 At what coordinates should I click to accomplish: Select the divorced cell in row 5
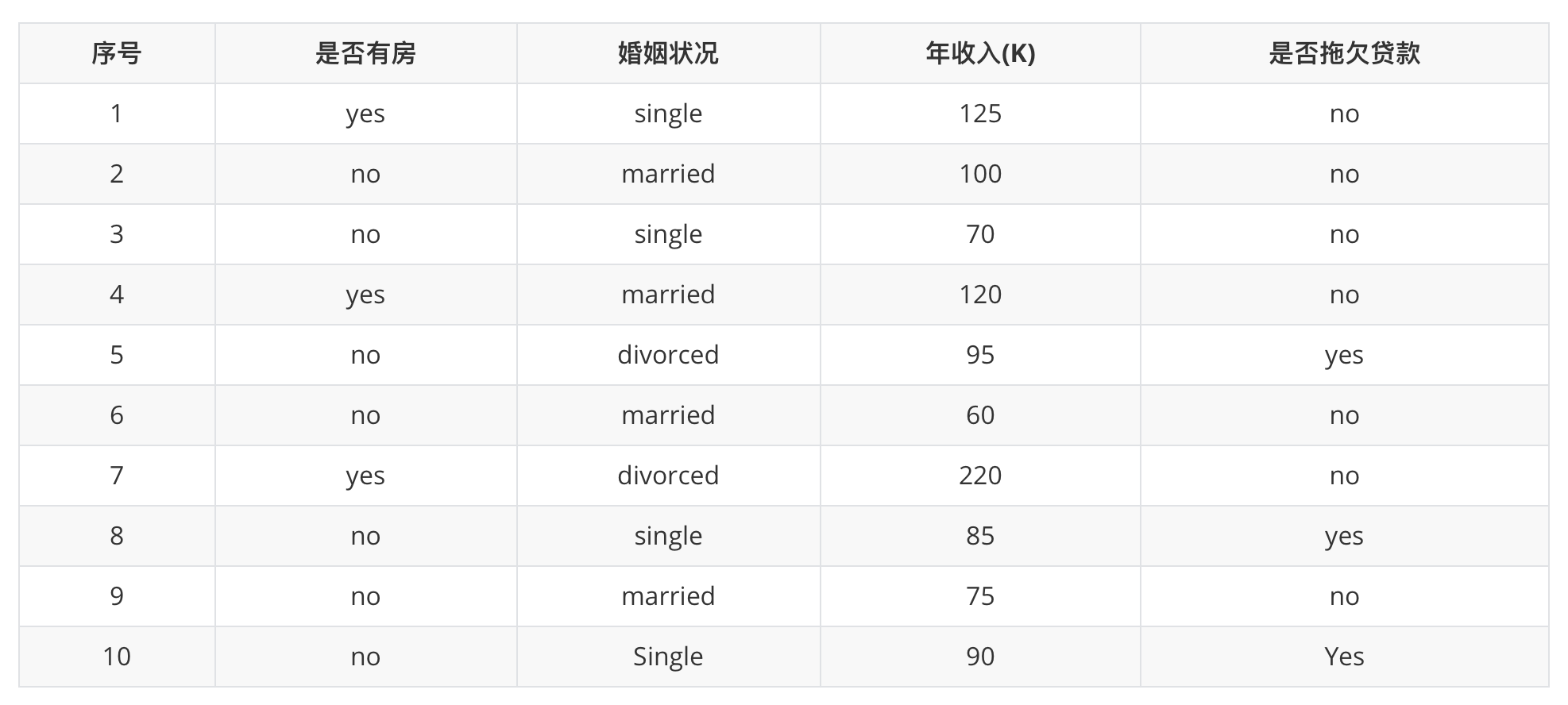(x=668, y=355)
